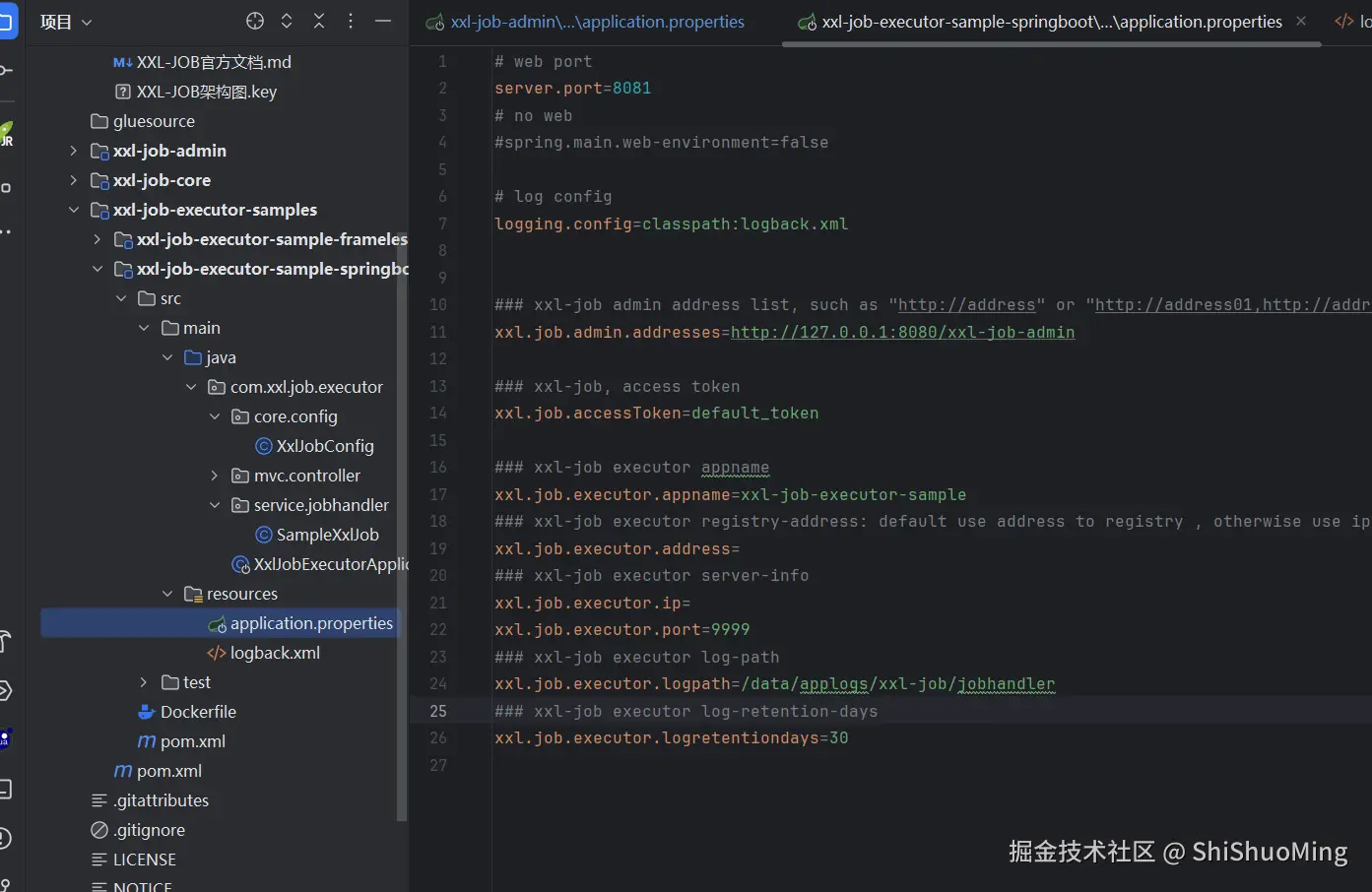Click the xxl-job-admin folder icon
This screenshot has height=892, width=1372.
99,151
